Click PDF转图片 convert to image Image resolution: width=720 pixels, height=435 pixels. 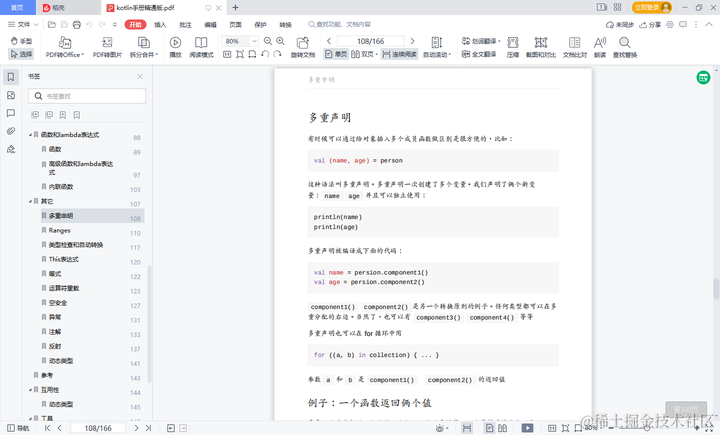(x=107, y=47)
